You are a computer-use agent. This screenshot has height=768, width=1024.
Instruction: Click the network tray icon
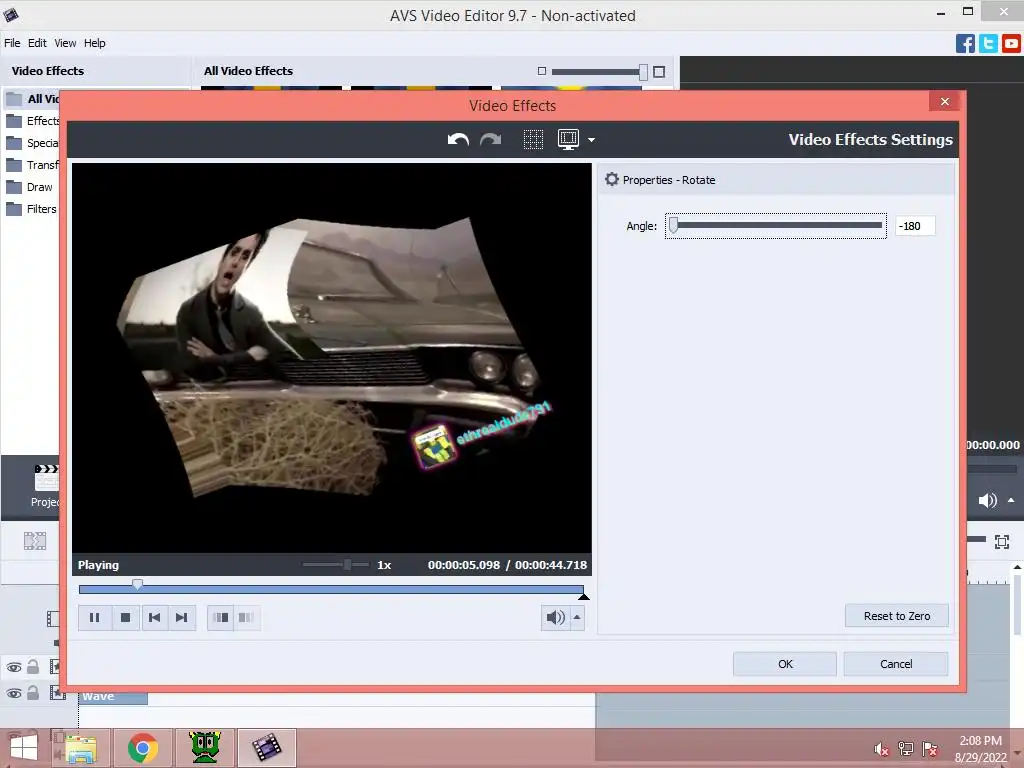tap(905, 749)
